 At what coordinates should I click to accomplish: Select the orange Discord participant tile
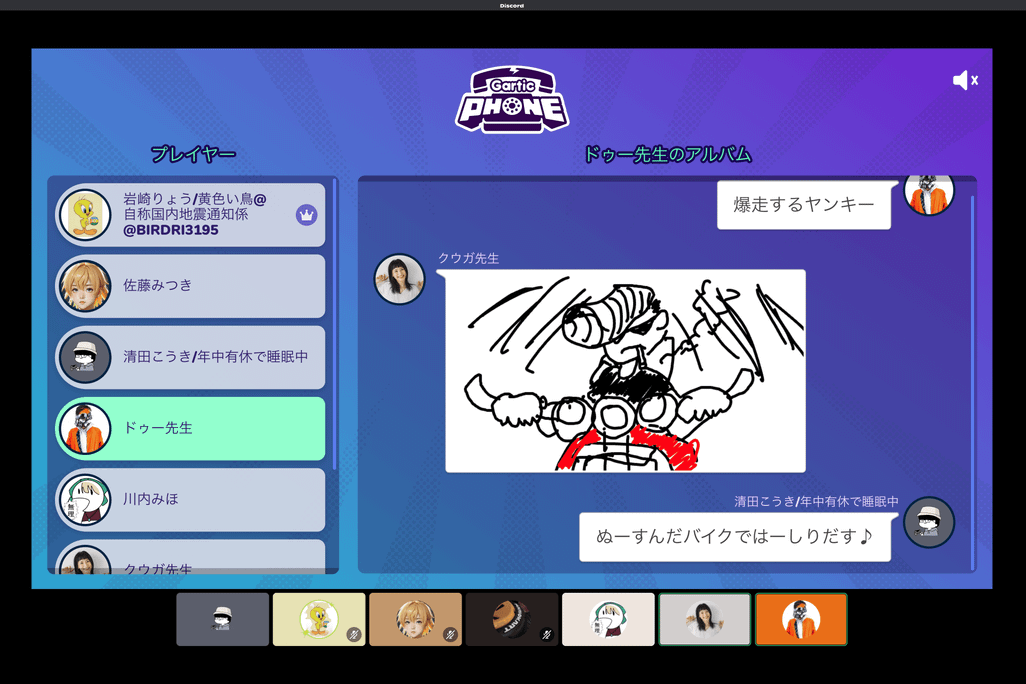click(802, 619)
